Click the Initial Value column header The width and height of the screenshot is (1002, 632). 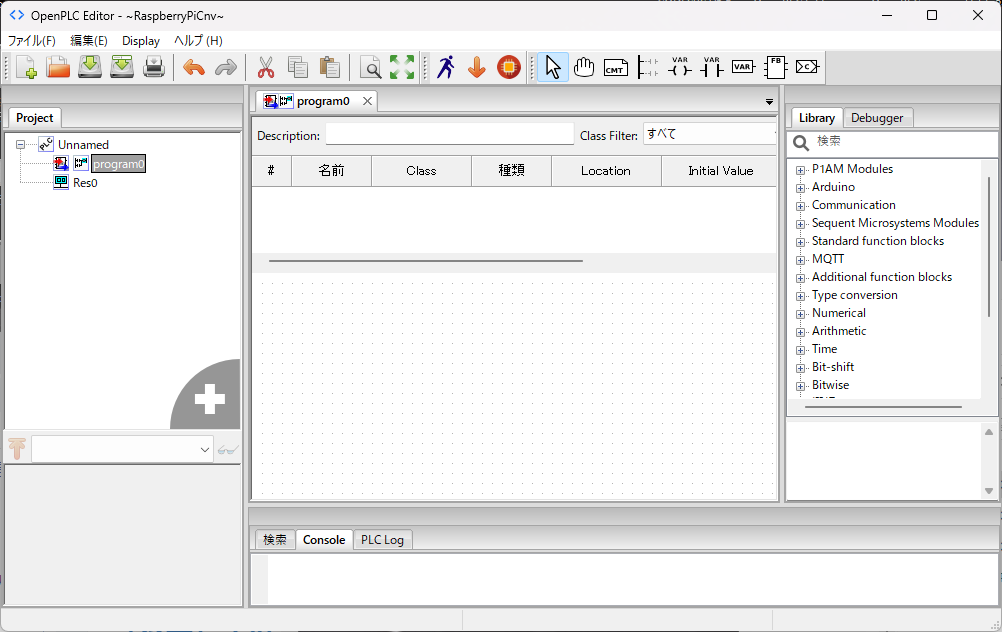(x=720, y=171)
